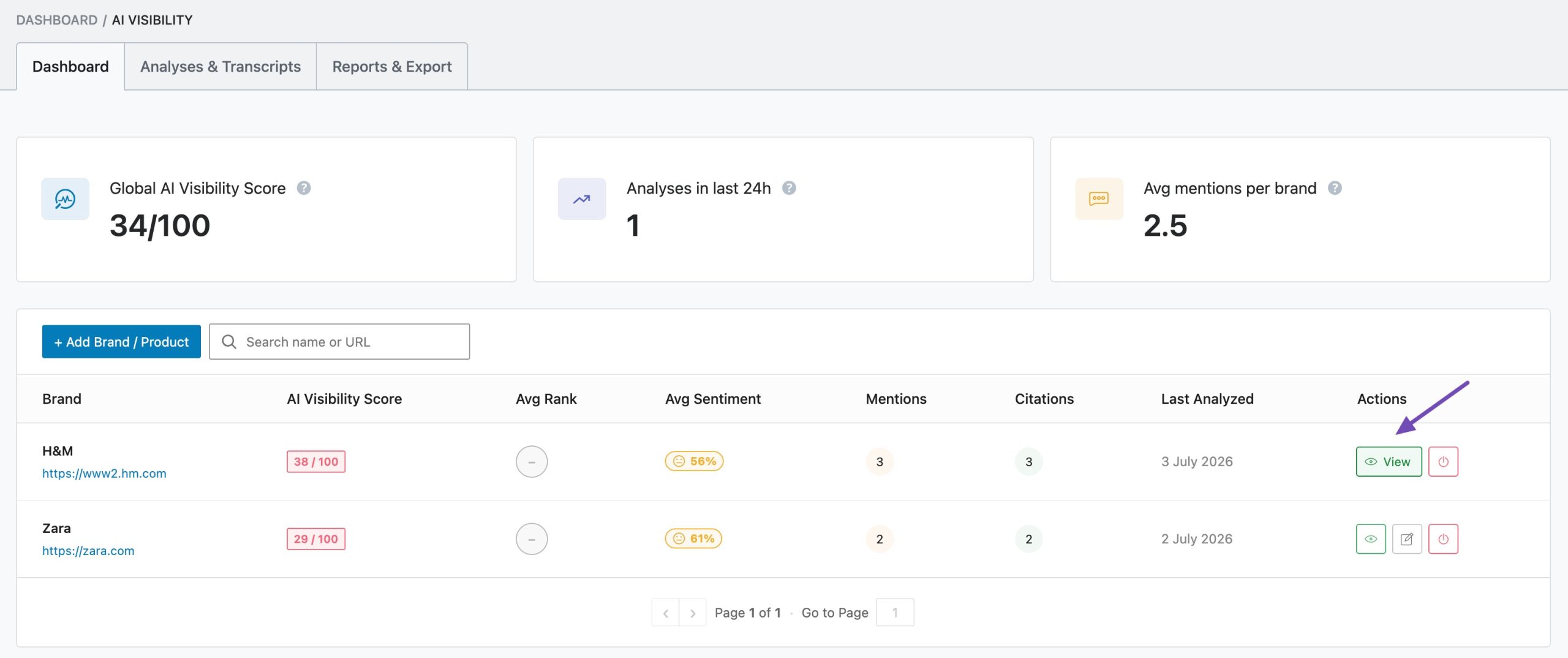Click the AI Visibility Score column header
Screen dimensions: 1568x658
coord(344,399)
